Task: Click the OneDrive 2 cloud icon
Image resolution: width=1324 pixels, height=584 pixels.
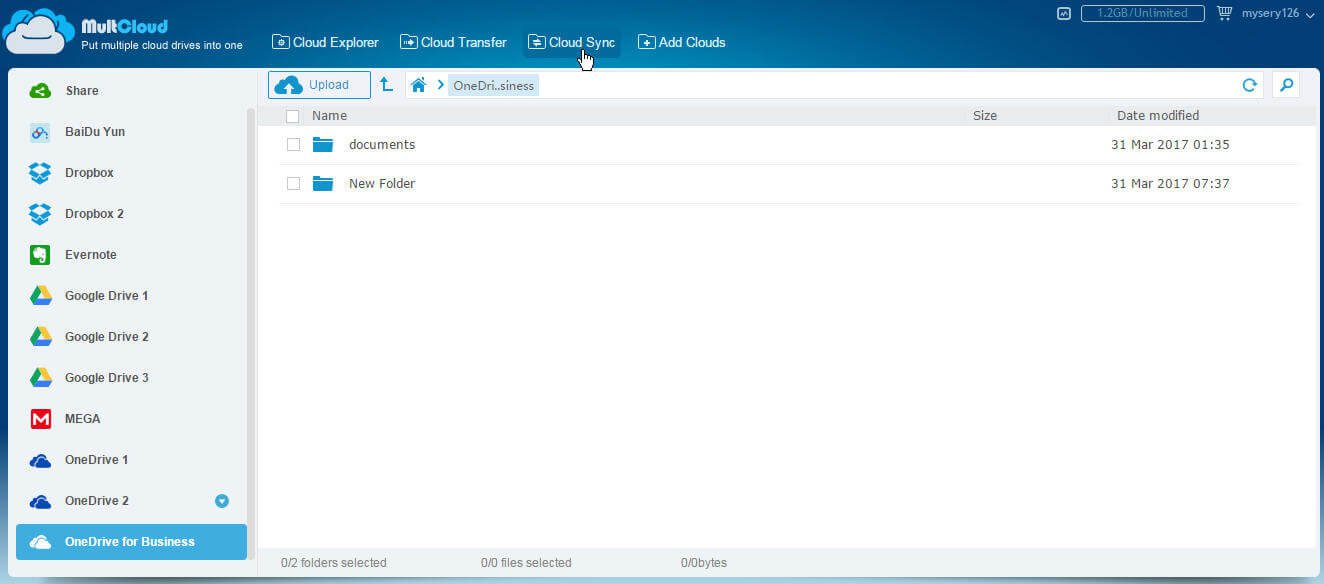Action: coord(40,502)
